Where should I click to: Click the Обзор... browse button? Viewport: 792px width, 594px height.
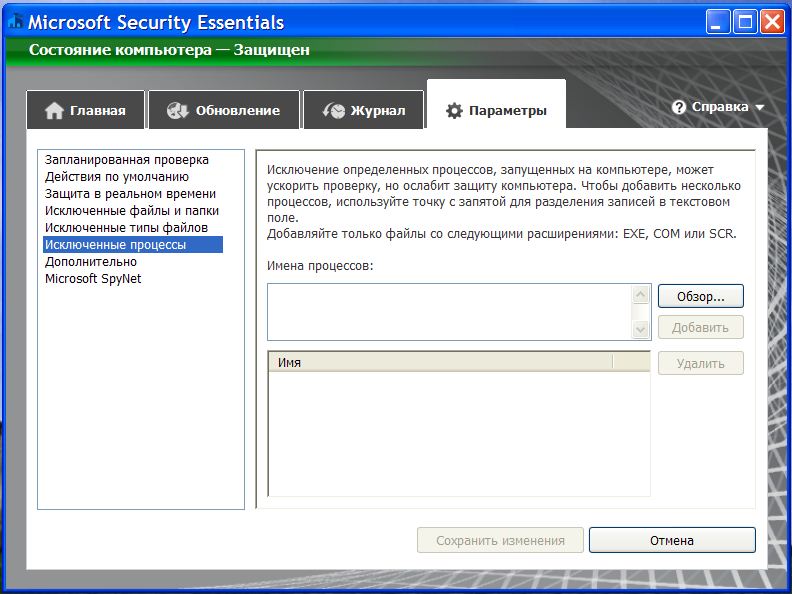coord(701,296)
